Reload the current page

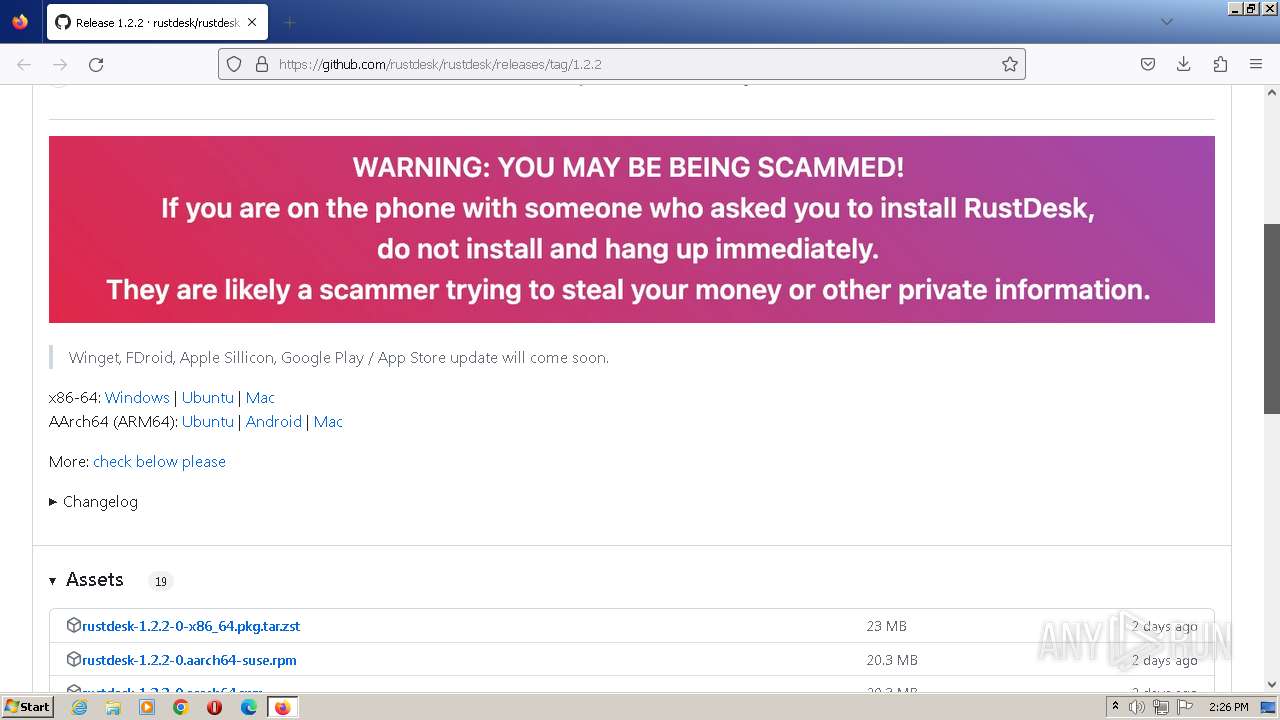96,64
